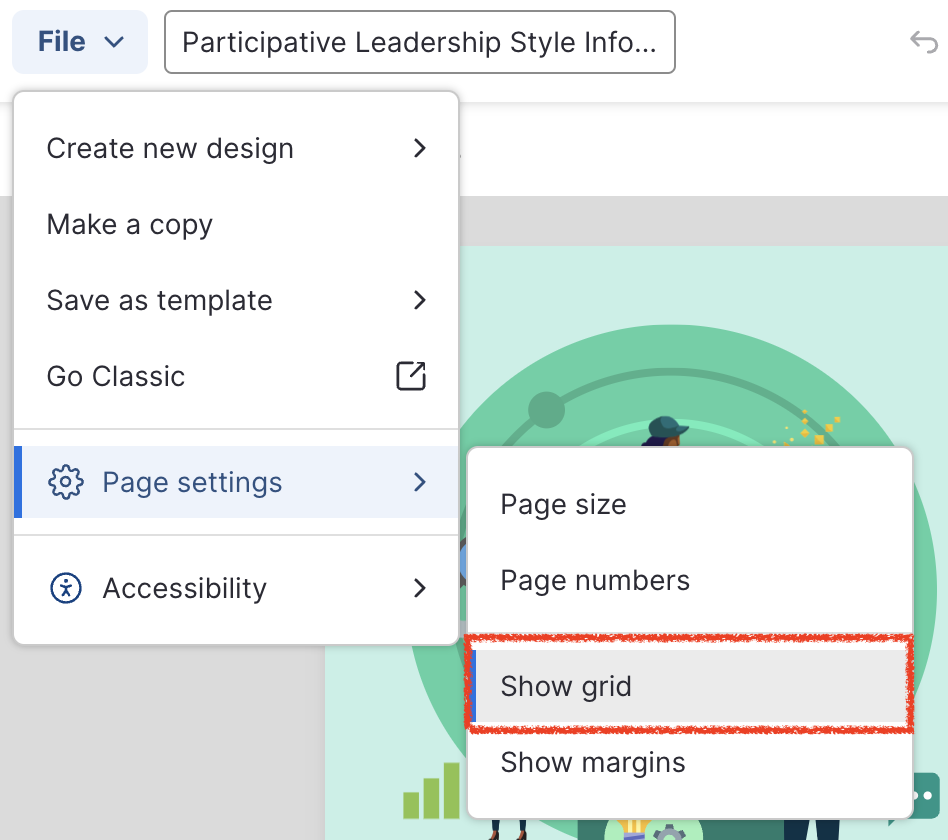
Task: Toggle Show margins option
Action: [x=593, y=763]
